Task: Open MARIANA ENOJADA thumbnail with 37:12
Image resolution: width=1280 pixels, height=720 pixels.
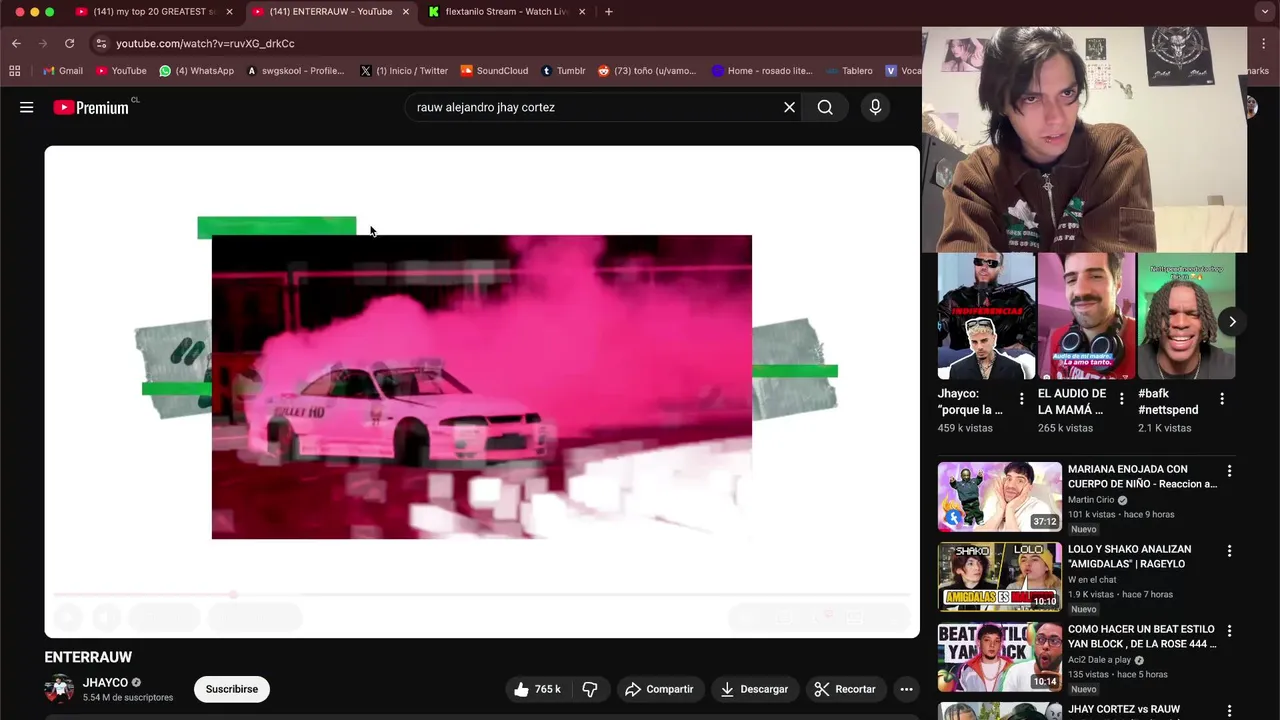Action: coord(999,496)
